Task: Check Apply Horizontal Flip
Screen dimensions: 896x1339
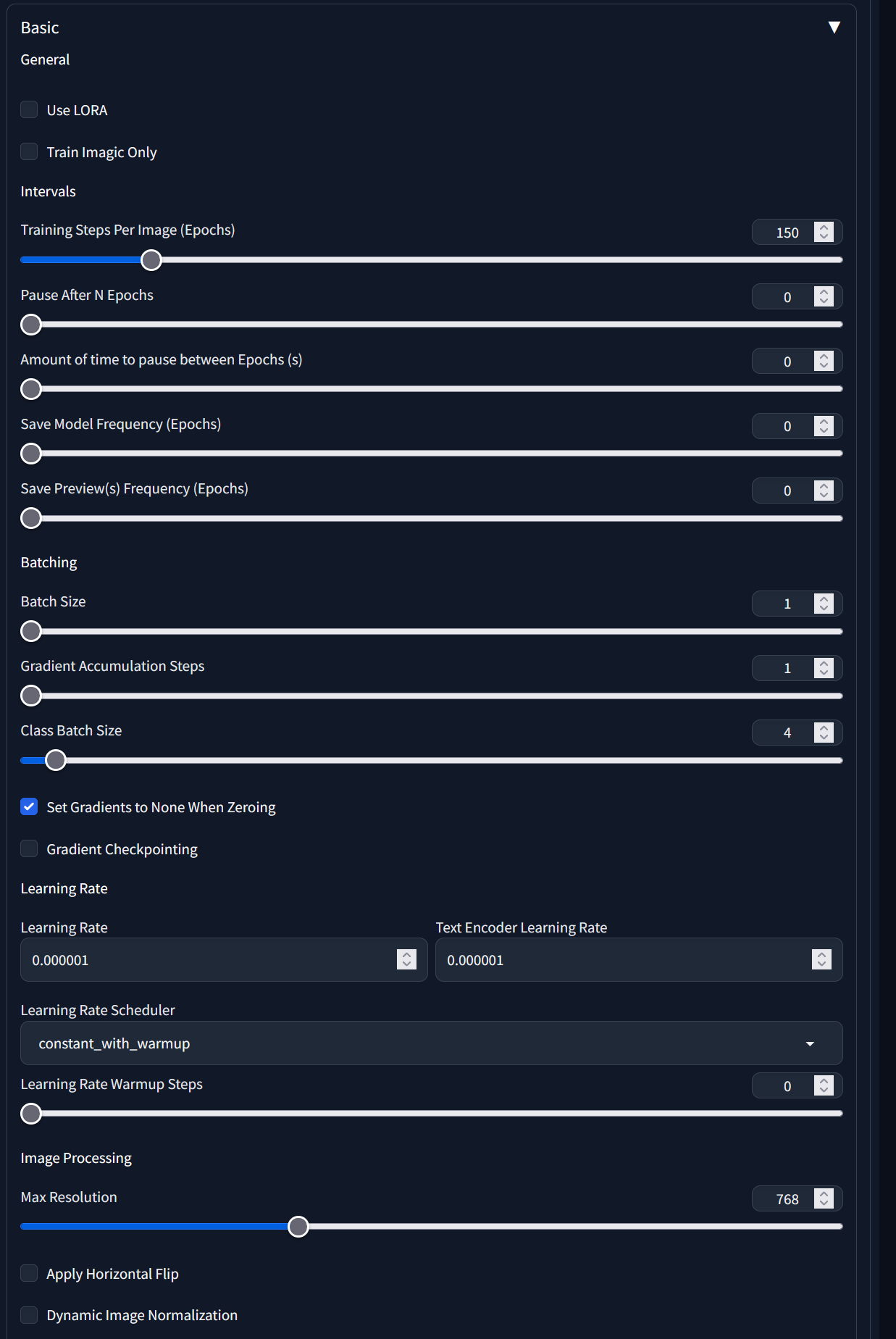Action: 29,1273
